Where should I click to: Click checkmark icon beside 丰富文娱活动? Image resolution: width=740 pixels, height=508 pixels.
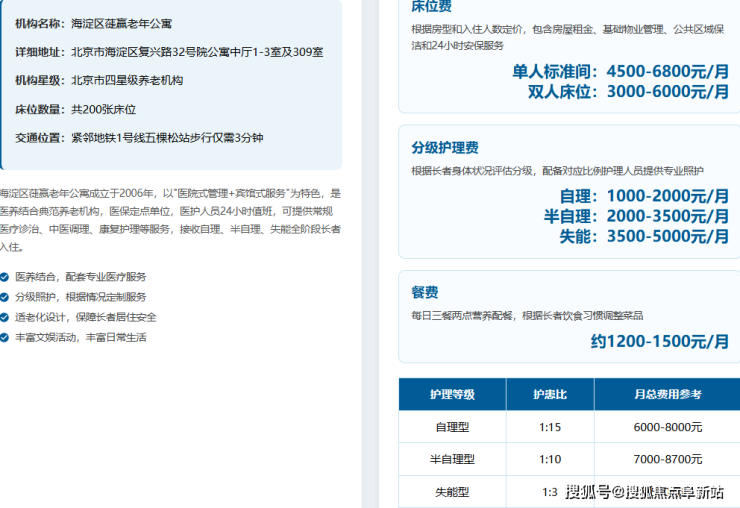click(4, 338)
